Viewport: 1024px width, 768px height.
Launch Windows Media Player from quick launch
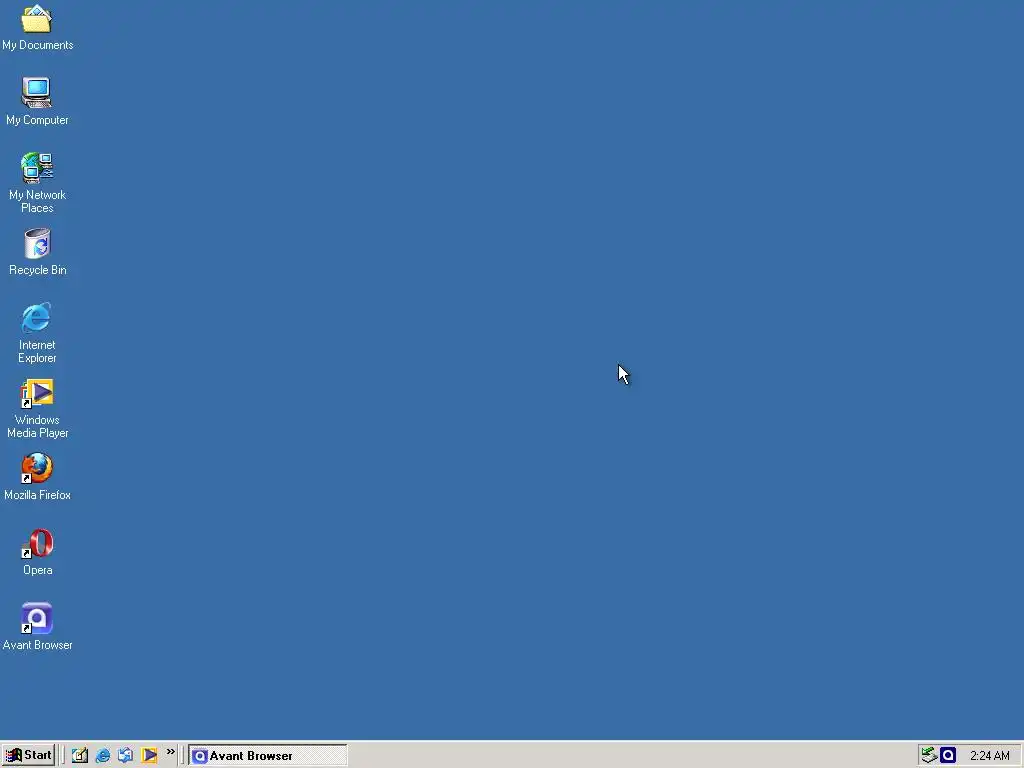[149, 756]
